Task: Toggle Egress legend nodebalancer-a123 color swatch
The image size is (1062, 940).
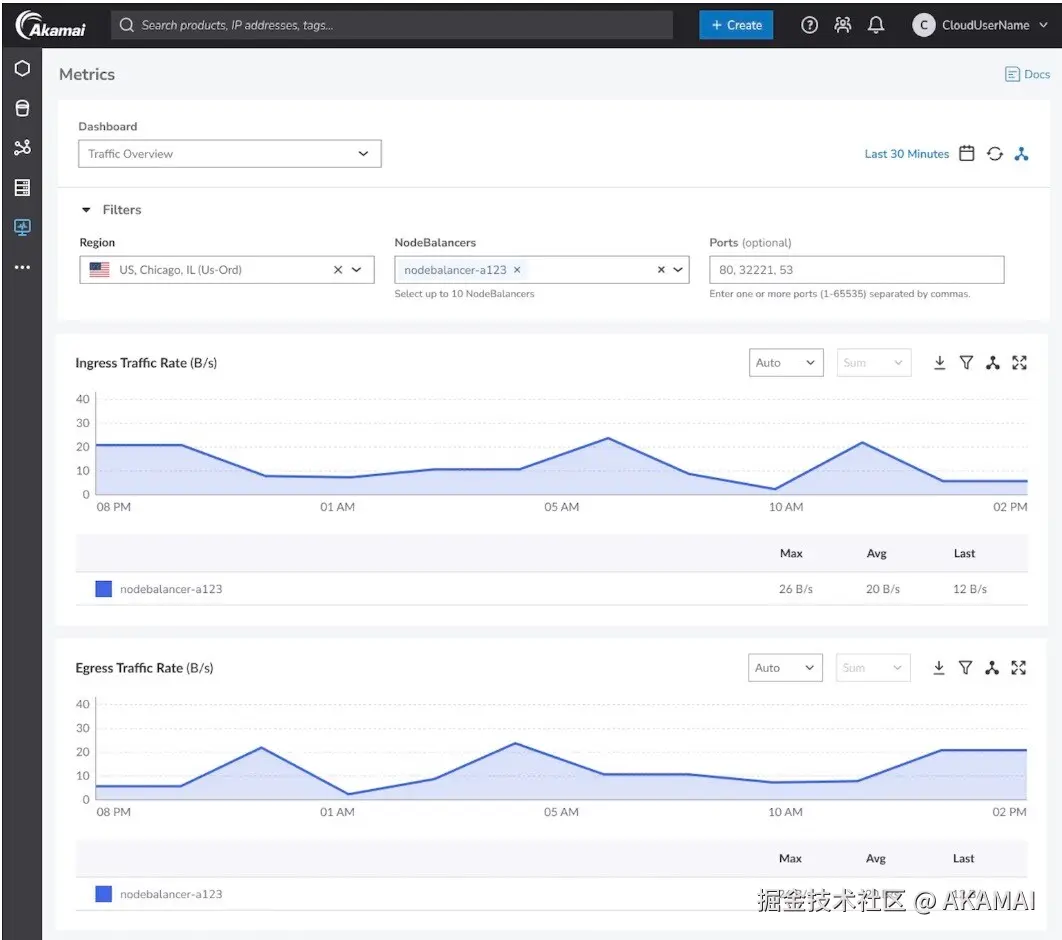Action: 104,894
